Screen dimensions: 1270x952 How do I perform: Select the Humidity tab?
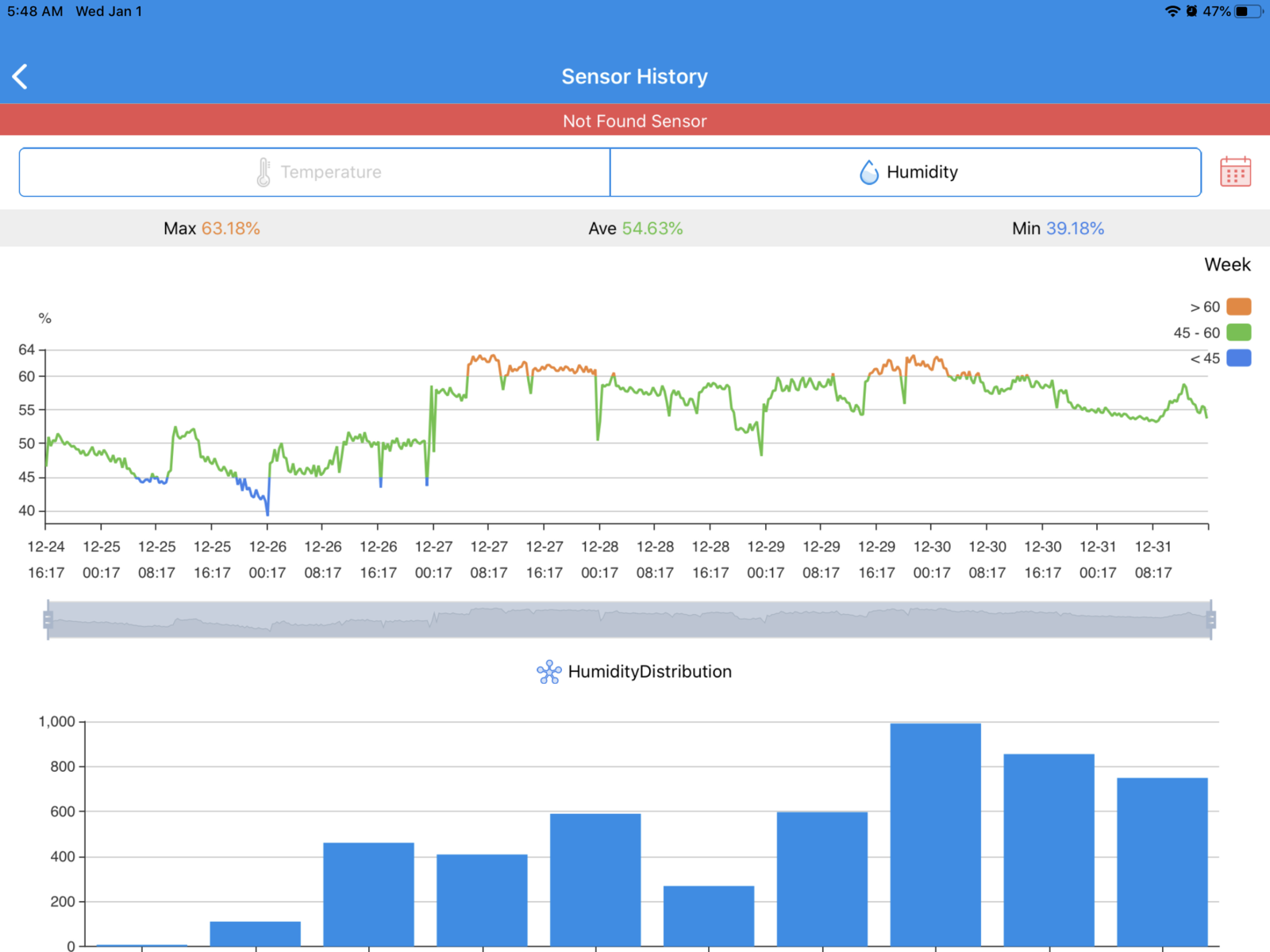[906, 172]
